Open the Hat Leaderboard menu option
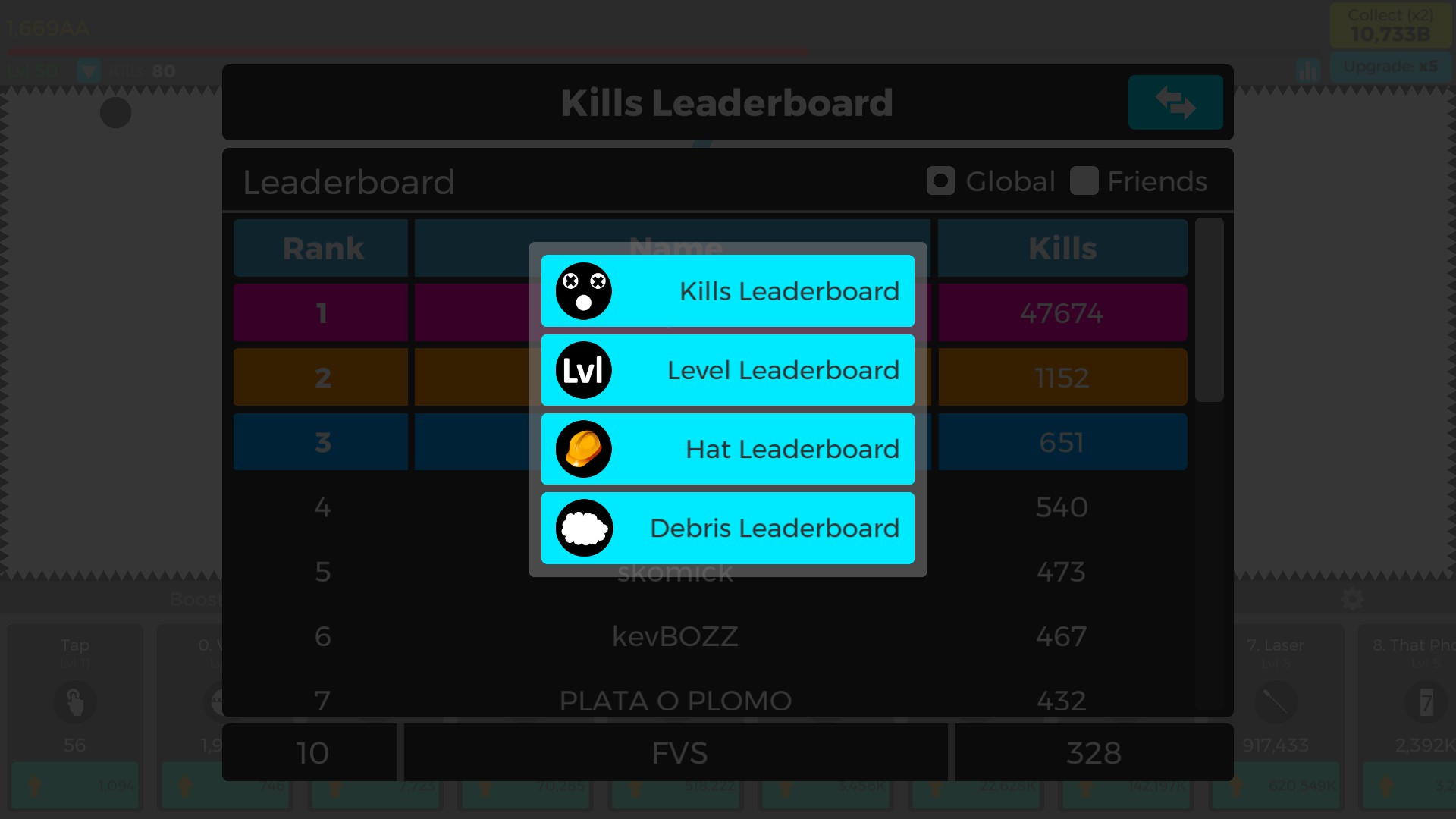The height and width of the screenshot is (819, 1456). (x=728, y=449)
